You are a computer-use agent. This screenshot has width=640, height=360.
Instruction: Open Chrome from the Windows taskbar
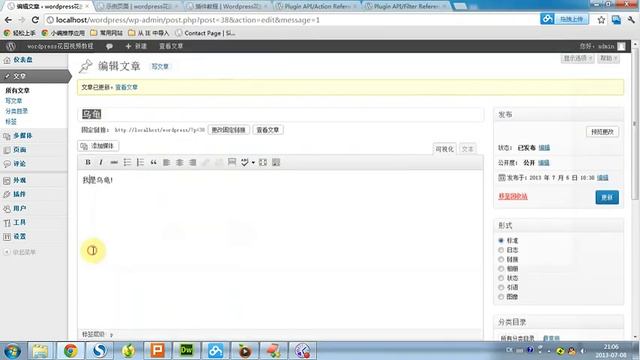tap(70, 351)
